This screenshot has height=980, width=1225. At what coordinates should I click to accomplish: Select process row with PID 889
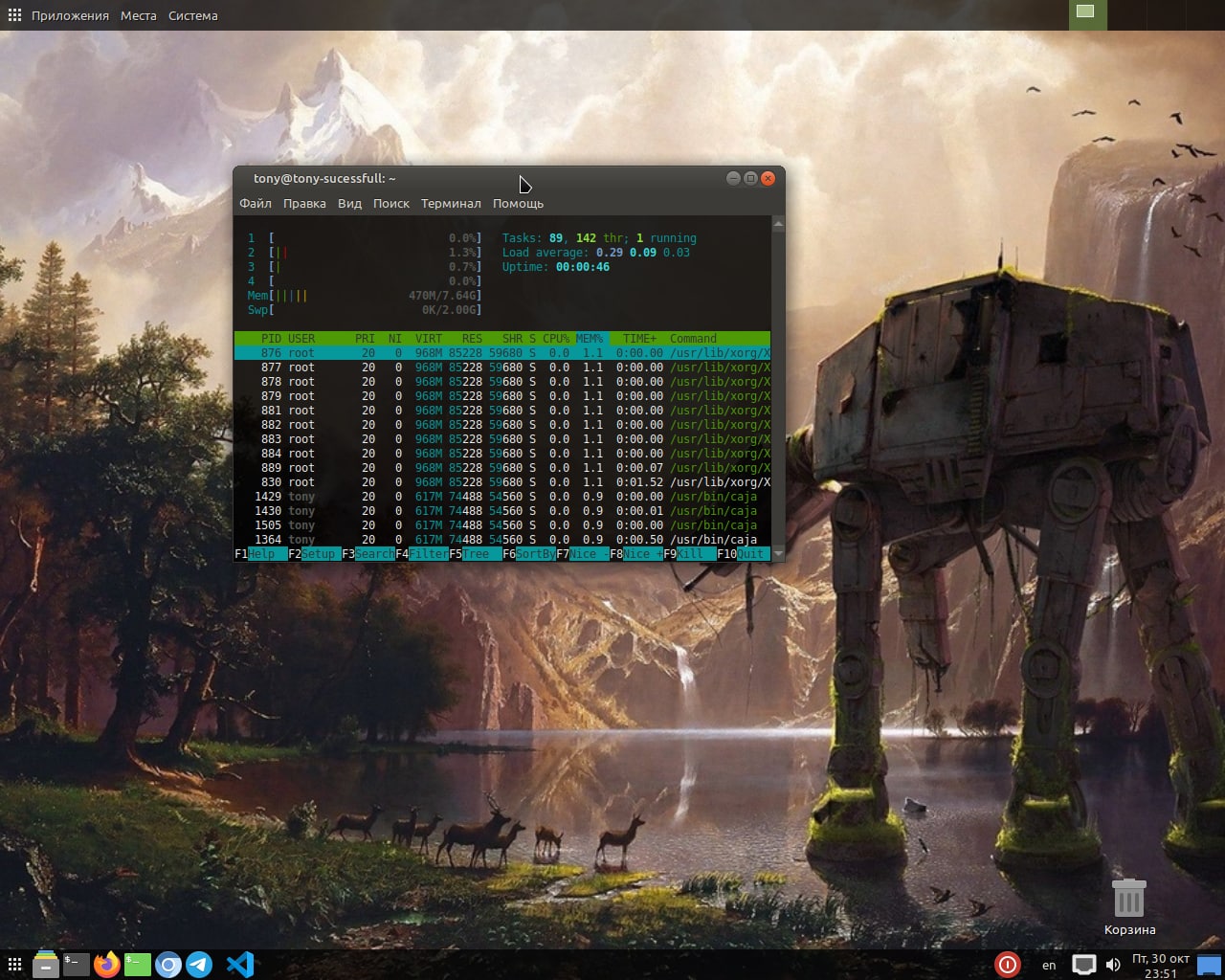(502, 468)
